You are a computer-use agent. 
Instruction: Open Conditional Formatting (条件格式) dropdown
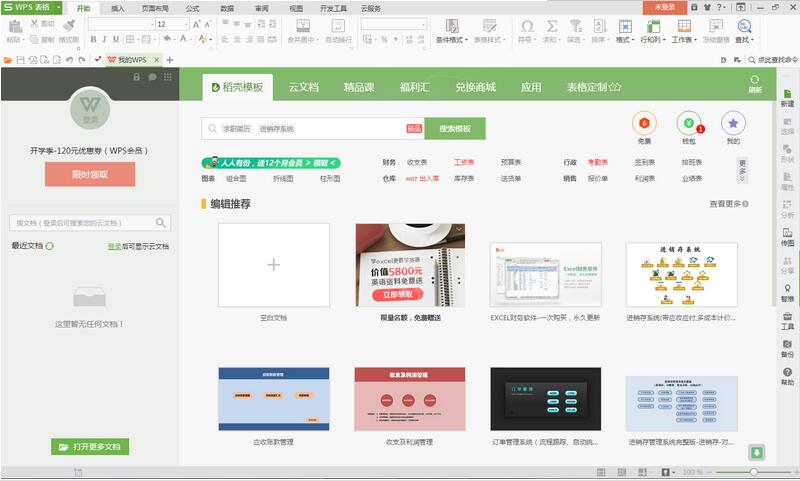[x=452, y=39]
